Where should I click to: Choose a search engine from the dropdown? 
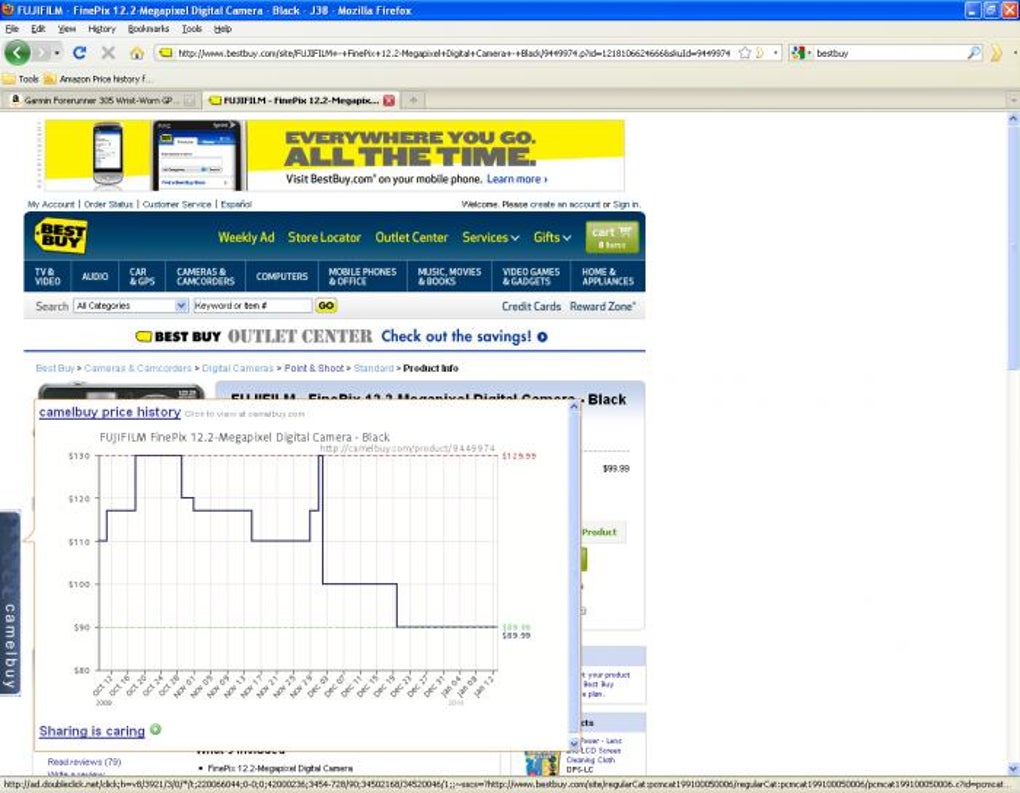point(801,53)
